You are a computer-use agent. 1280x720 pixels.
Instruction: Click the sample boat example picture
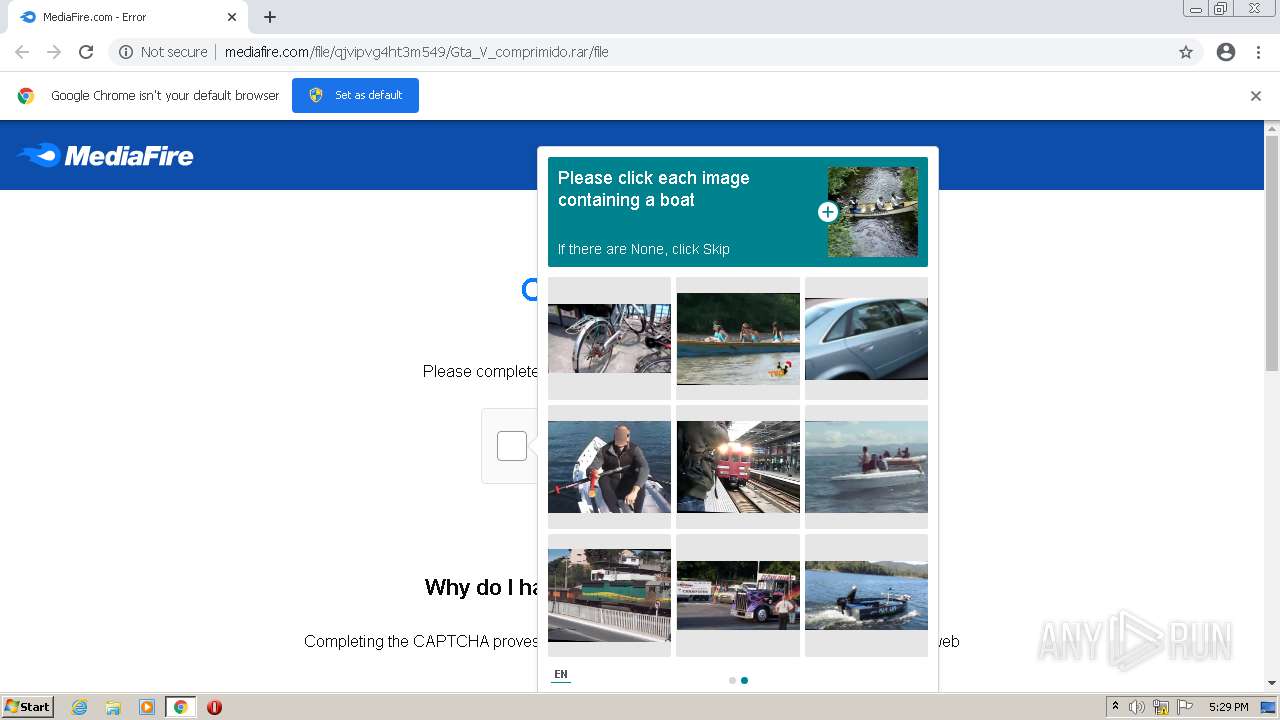(x=872, y=212)
